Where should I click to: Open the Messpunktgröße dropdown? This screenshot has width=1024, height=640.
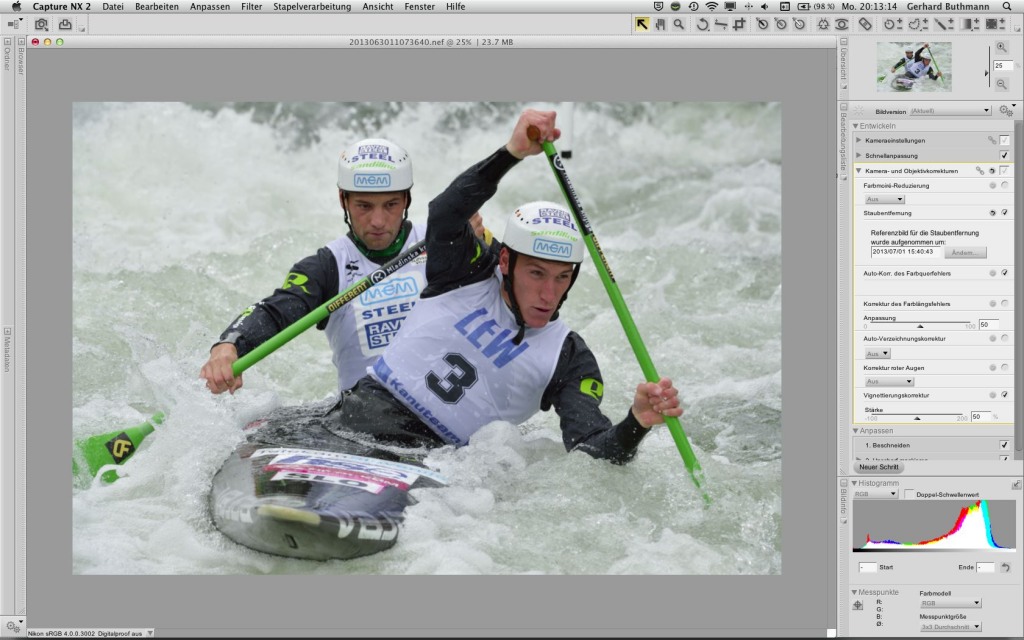point(950,626)
